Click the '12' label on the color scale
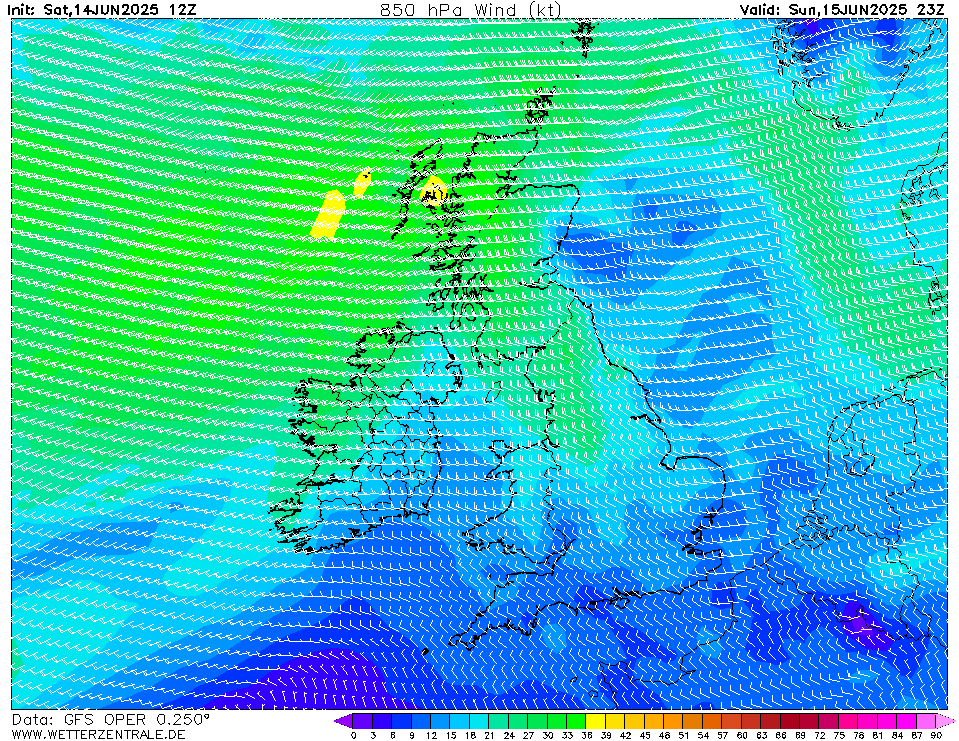Viewport: 959px width, 741px height. [431, 735]
